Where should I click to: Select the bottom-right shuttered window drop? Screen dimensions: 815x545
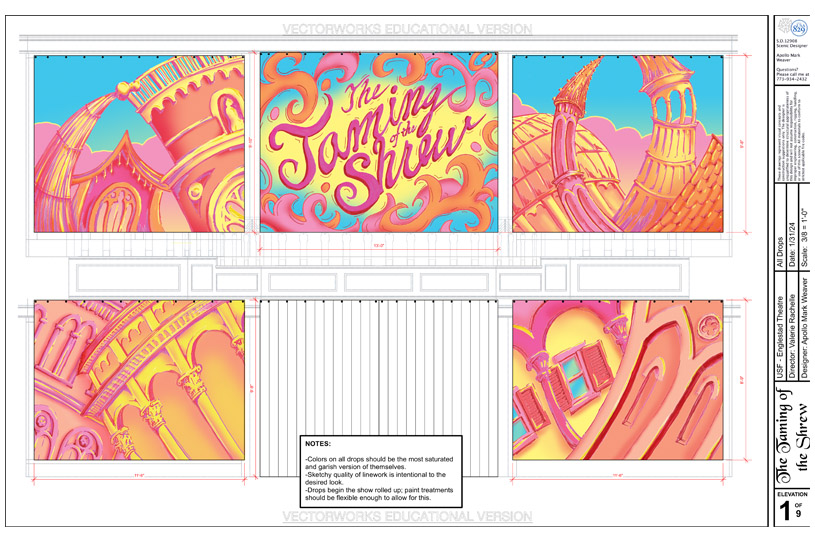click(617, 379)
